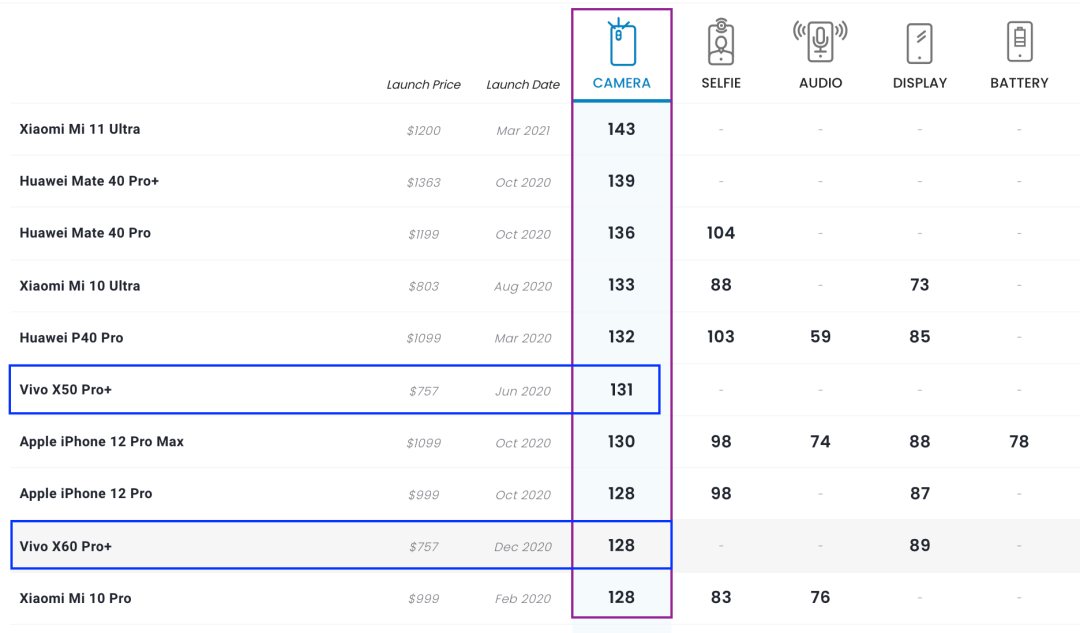Open the Xiaomi Mi 11 Ultra entry

(x=80, y=129)
